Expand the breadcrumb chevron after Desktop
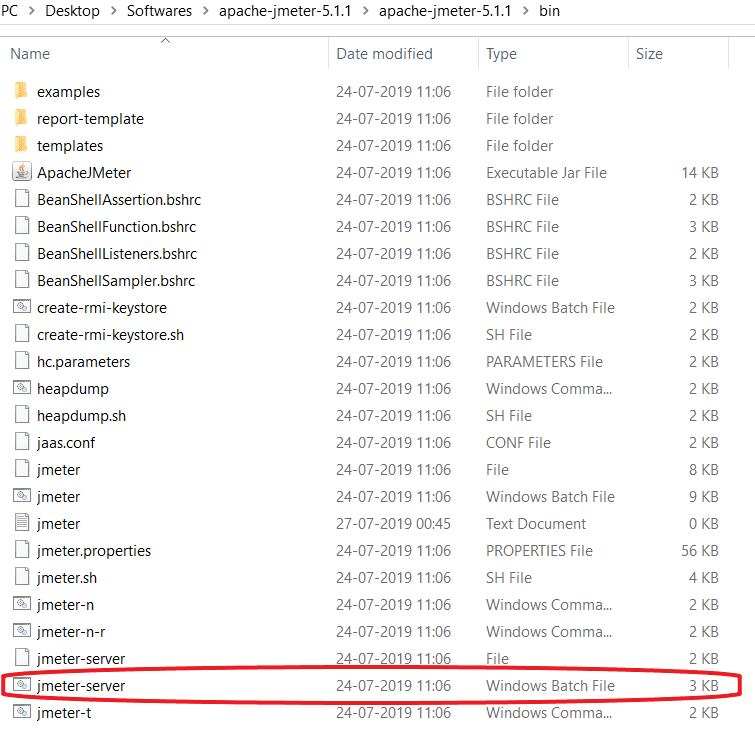Image resolution: width=755 pixels, height=730 pixels. [113, 11]
